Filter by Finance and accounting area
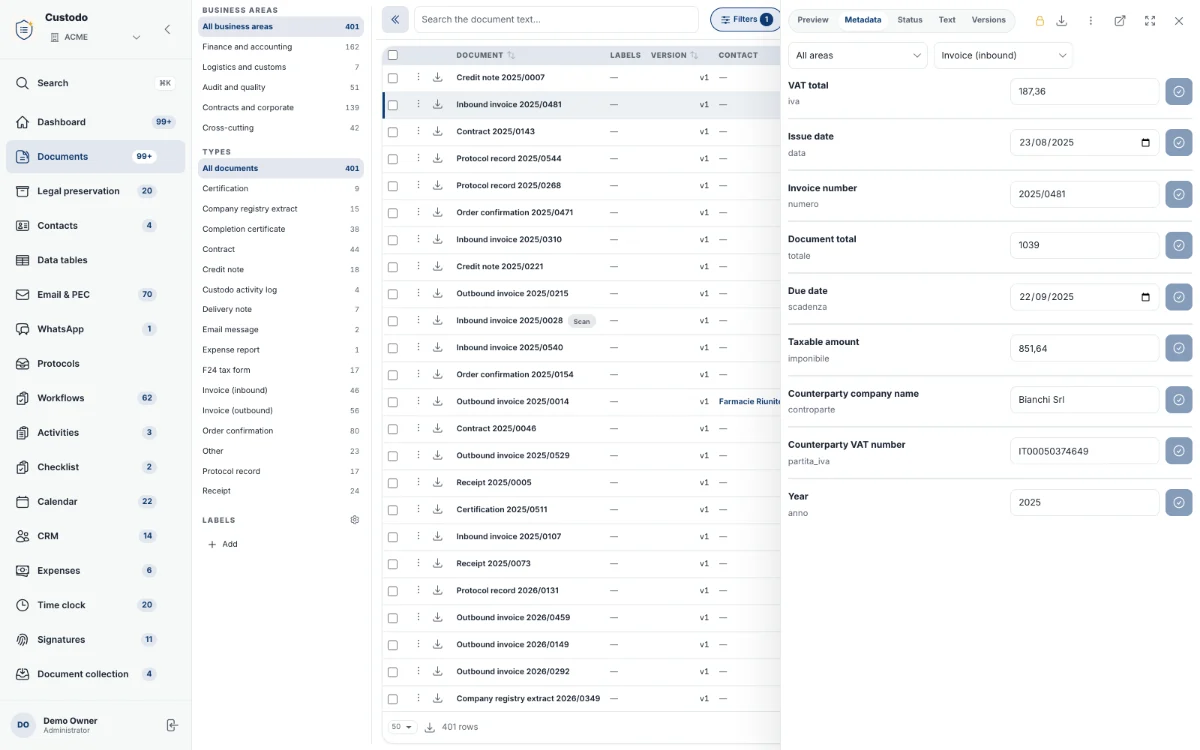Image resolution: width=1200 pixels, height=750 pixels. (x=281, y=47)
